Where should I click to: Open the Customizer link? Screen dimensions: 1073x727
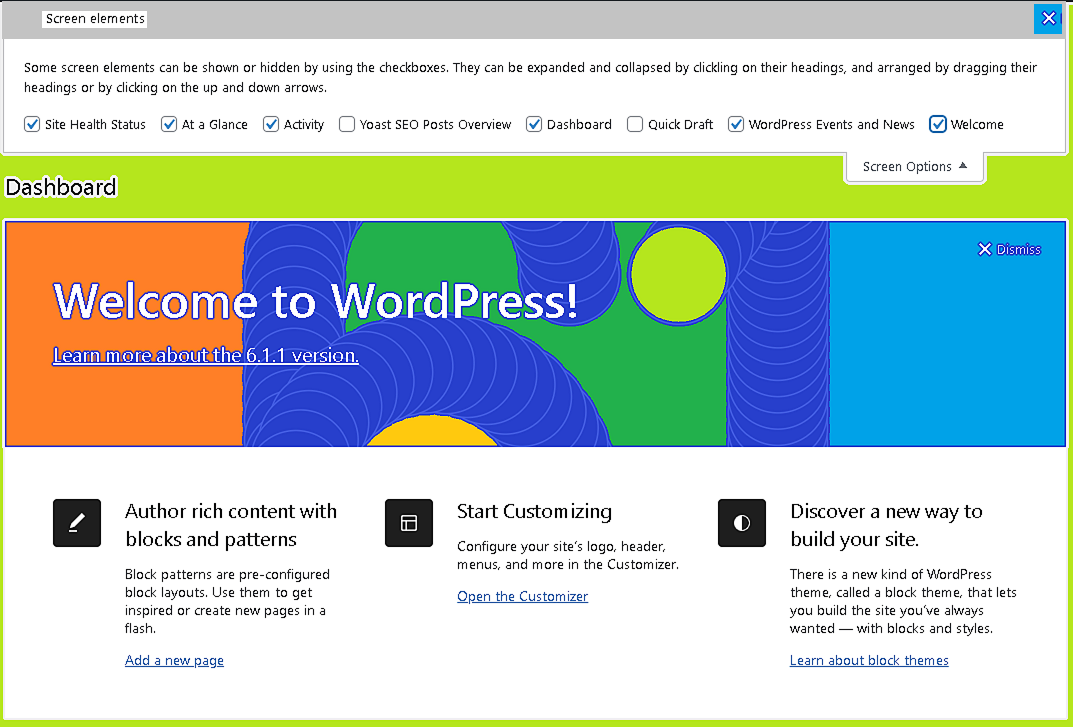(522, 596)
